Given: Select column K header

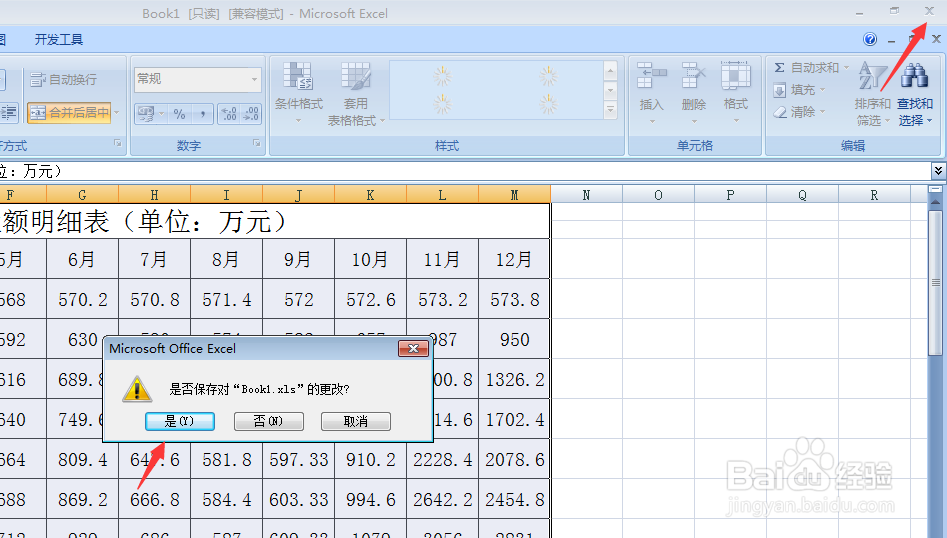Looking at the screenshot, I should [x=370, y=195].
